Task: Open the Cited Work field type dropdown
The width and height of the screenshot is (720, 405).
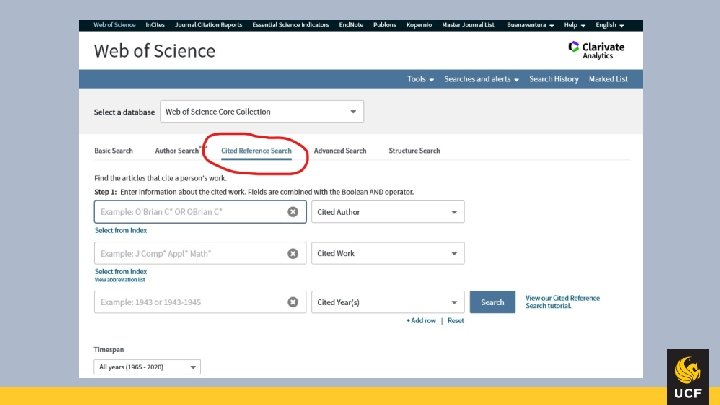Action: pyautogui.click(x=388, y=253)
